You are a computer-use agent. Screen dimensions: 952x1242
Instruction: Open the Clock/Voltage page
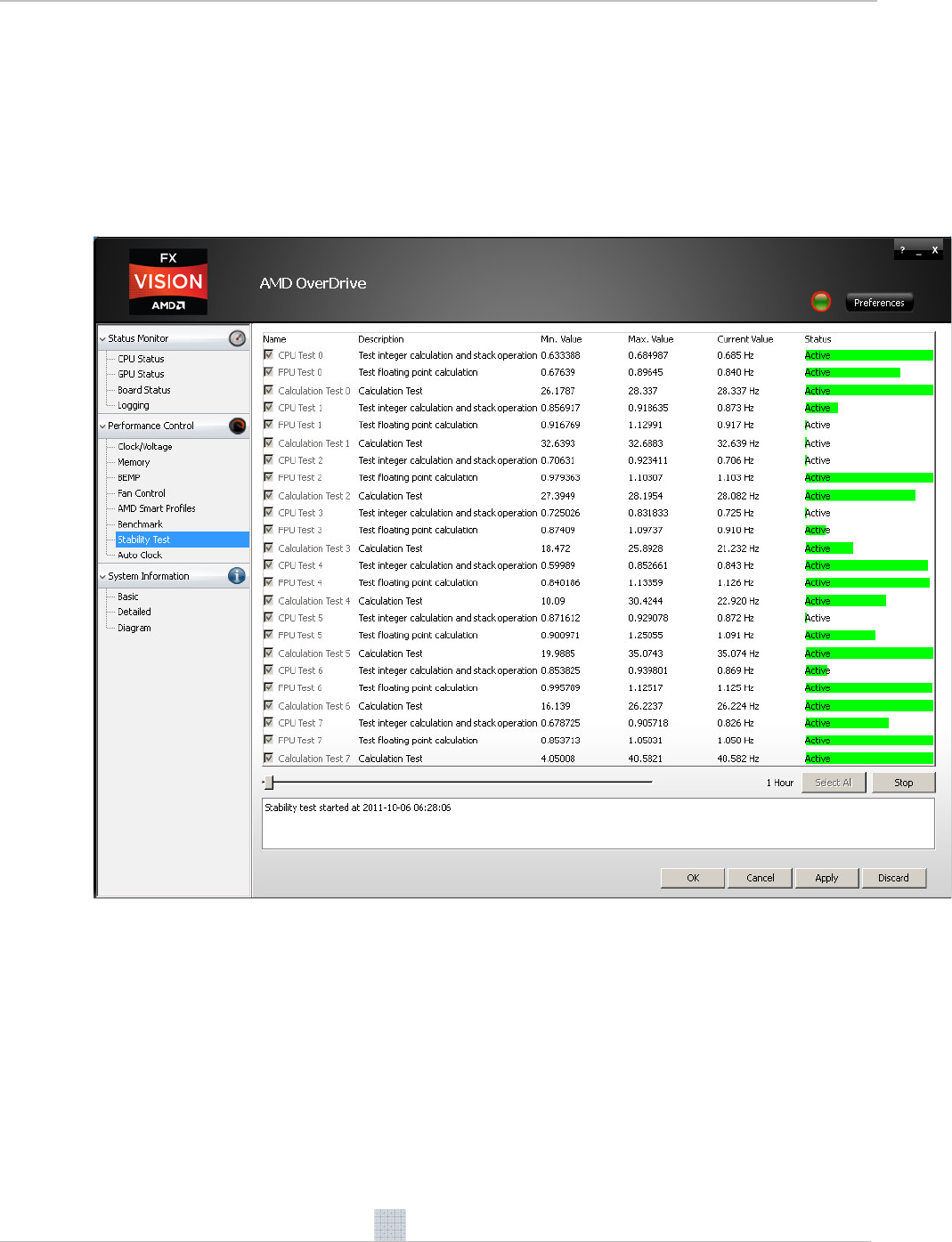pyautogui.click(x=145, y=447)
